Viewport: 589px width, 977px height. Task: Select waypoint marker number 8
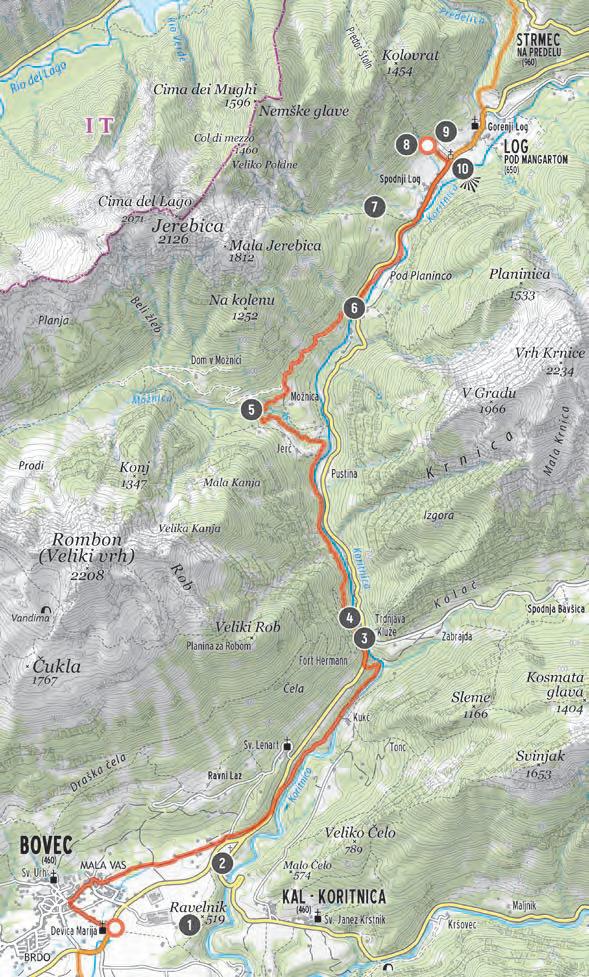[406, 146]
